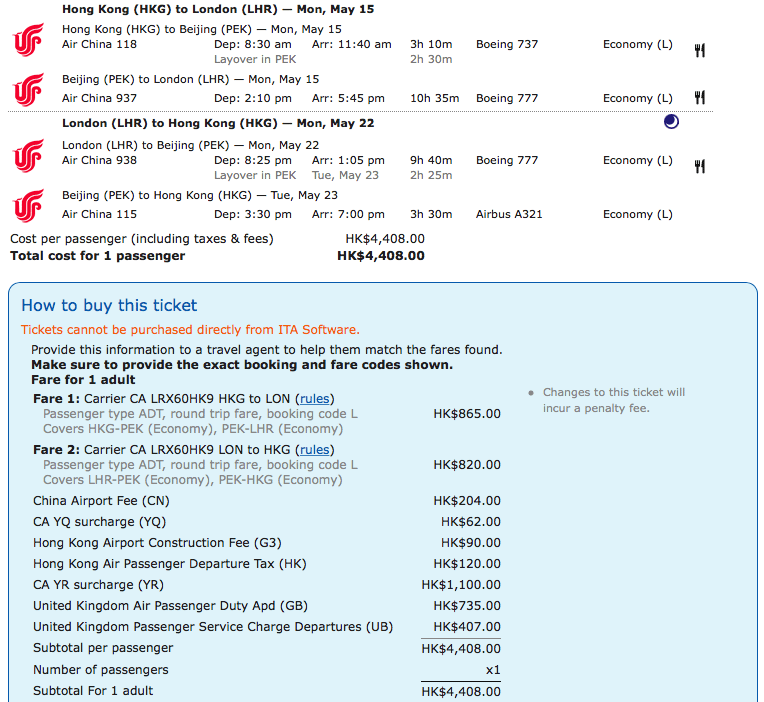Viewport: 764px width, 702px height.
Task: Click penalty fee change notice
Action: (x=614, y=400)
